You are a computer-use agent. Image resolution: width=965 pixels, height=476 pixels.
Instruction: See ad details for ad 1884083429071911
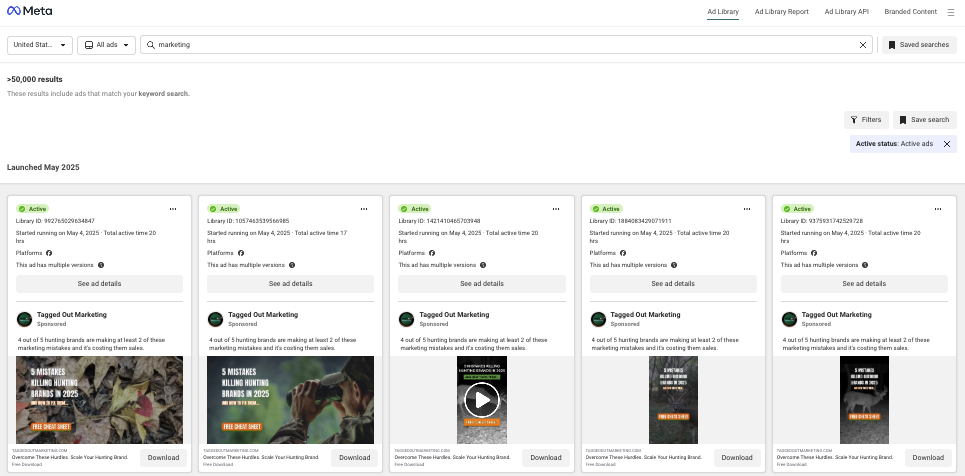pyautogui.click(x=673, y=284)
